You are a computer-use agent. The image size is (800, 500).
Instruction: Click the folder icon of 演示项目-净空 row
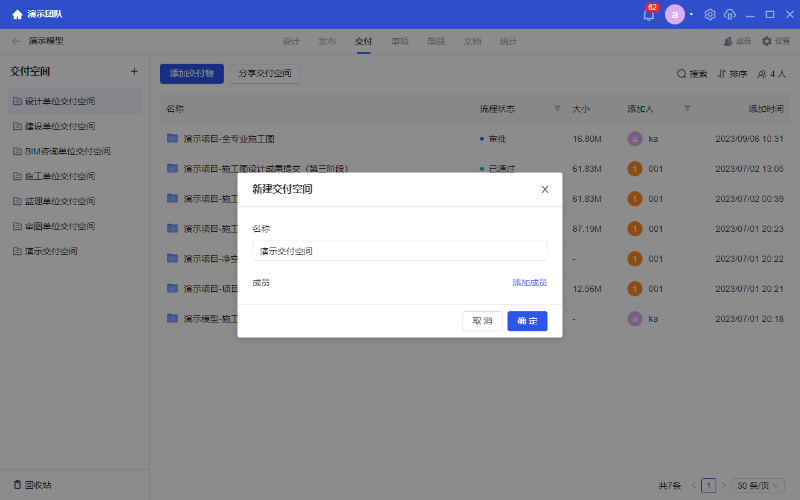coord(172,258)
